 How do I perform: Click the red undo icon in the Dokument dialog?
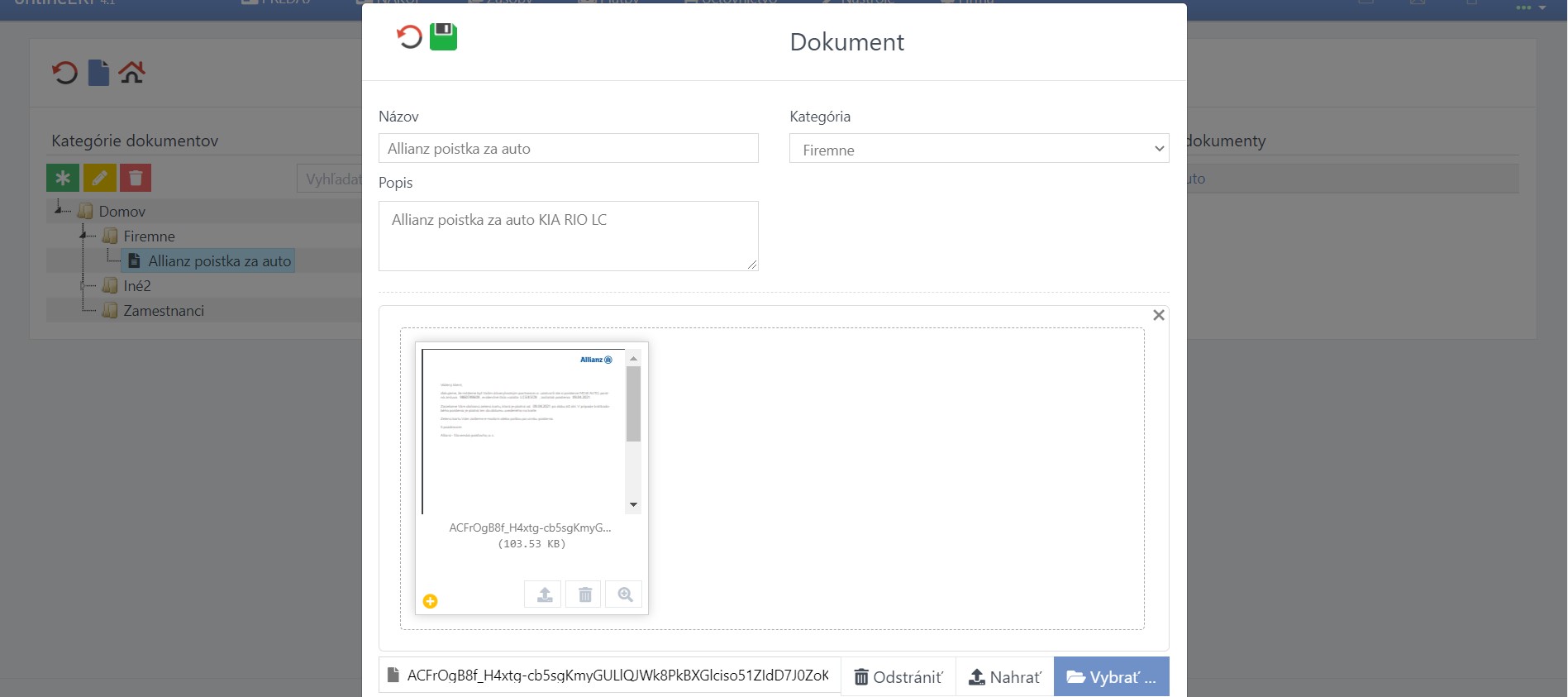click(409, 37)
